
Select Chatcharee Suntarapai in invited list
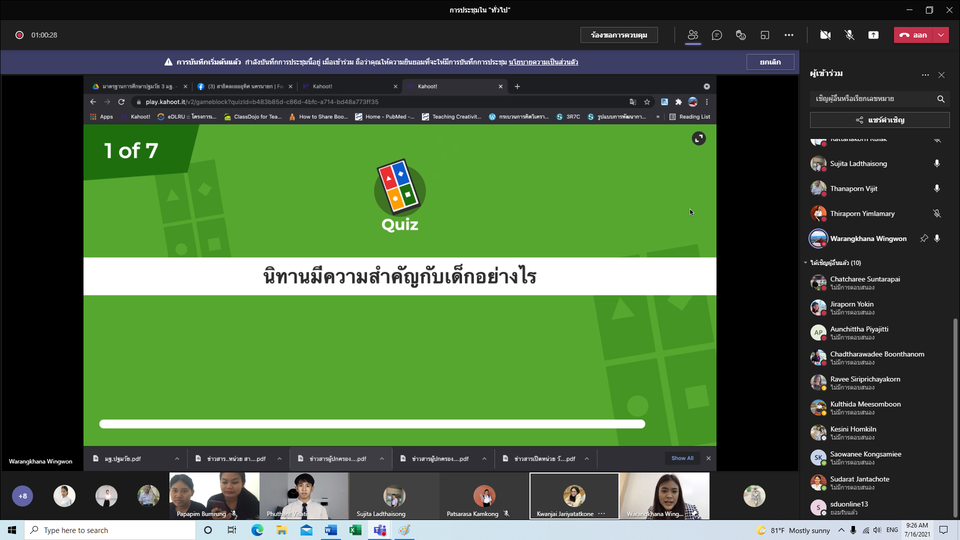click(879, 282)
